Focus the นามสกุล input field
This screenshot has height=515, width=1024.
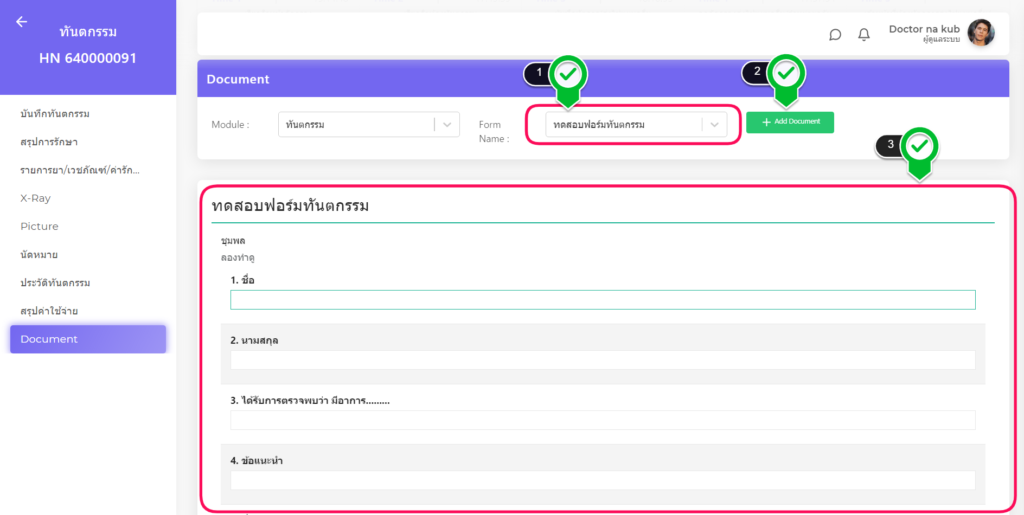(x=602, y=360)
